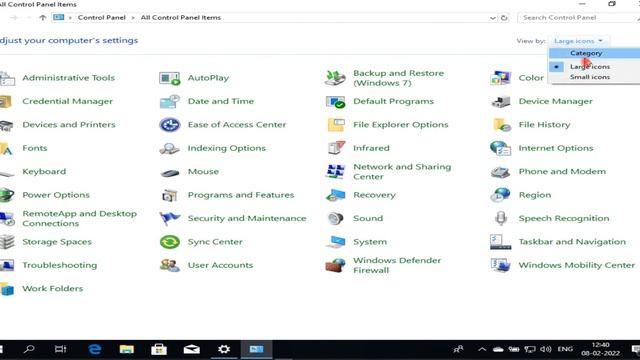Open the Troubleshooting link
This screenshot has height=360, width=640.
click(x=60, y=265)
